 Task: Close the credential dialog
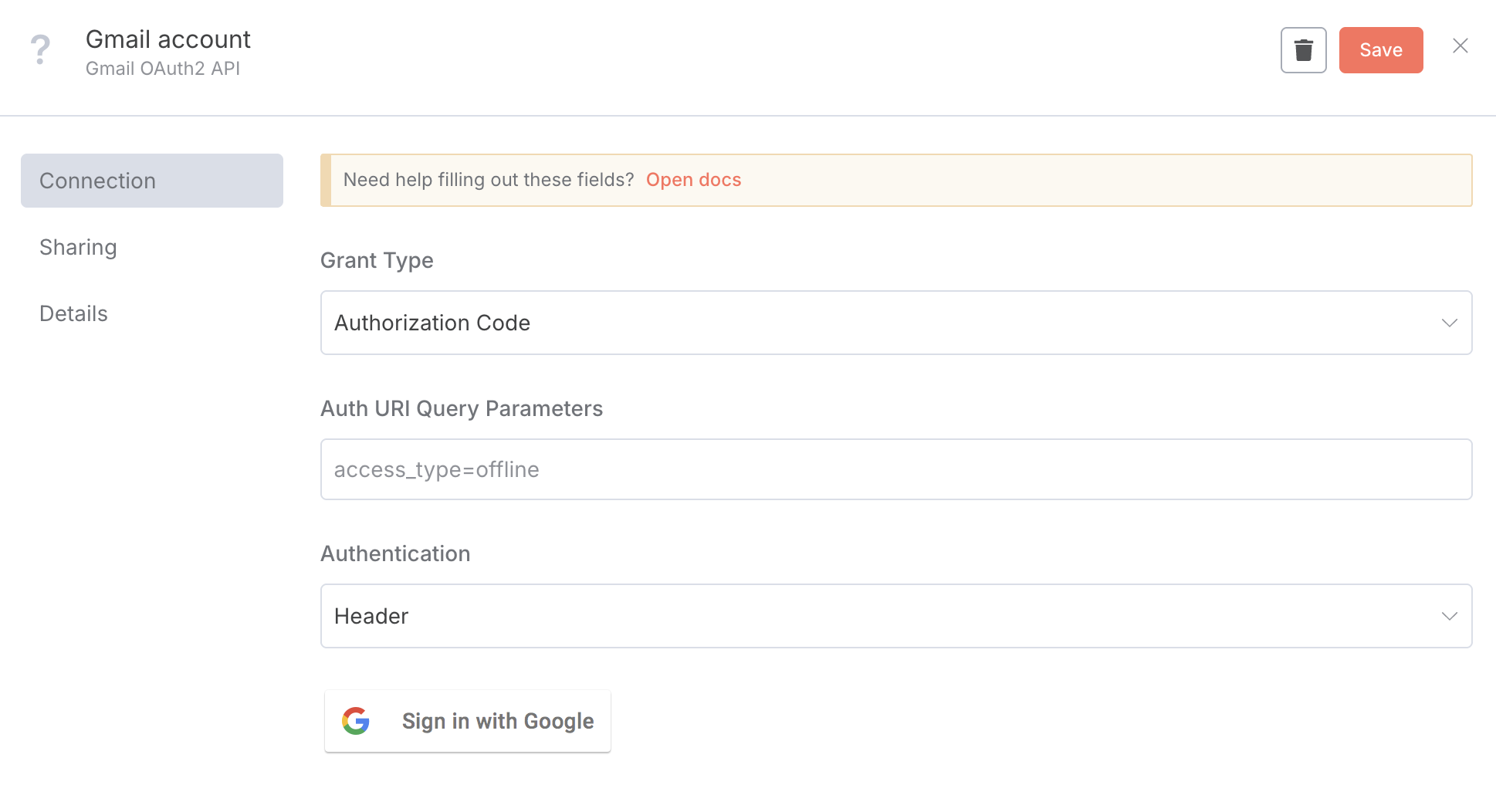point(1460,46)
